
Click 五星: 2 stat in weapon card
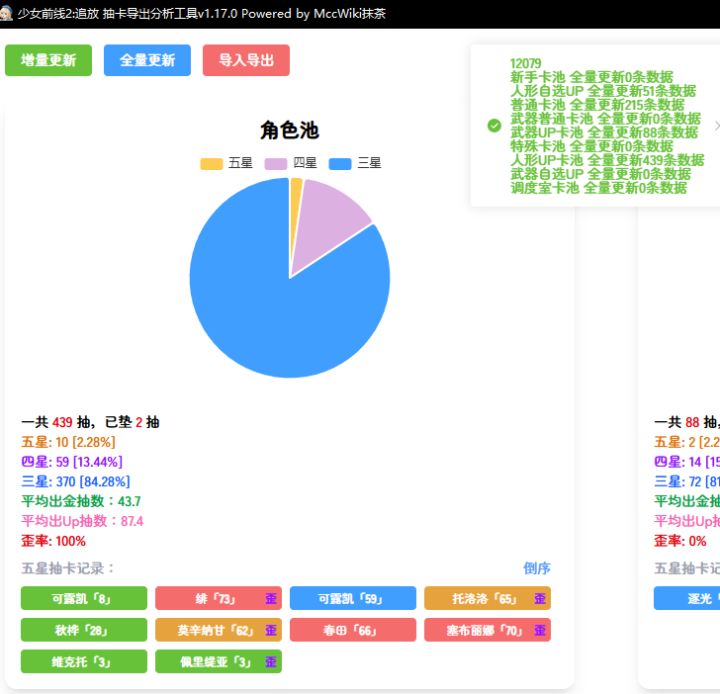click(687, 442)
